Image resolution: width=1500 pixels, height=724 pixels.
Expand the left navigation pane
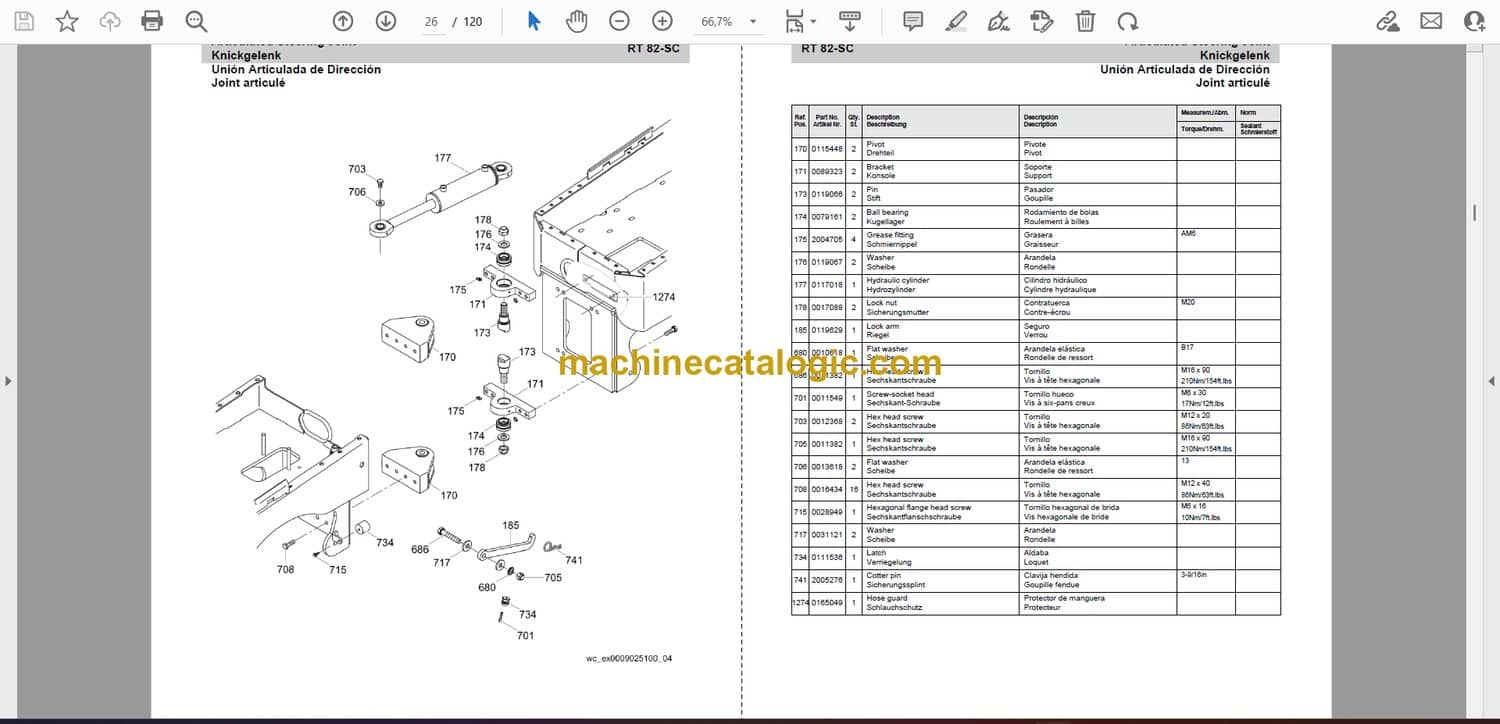pyautogui.click(x=8, y=381)
